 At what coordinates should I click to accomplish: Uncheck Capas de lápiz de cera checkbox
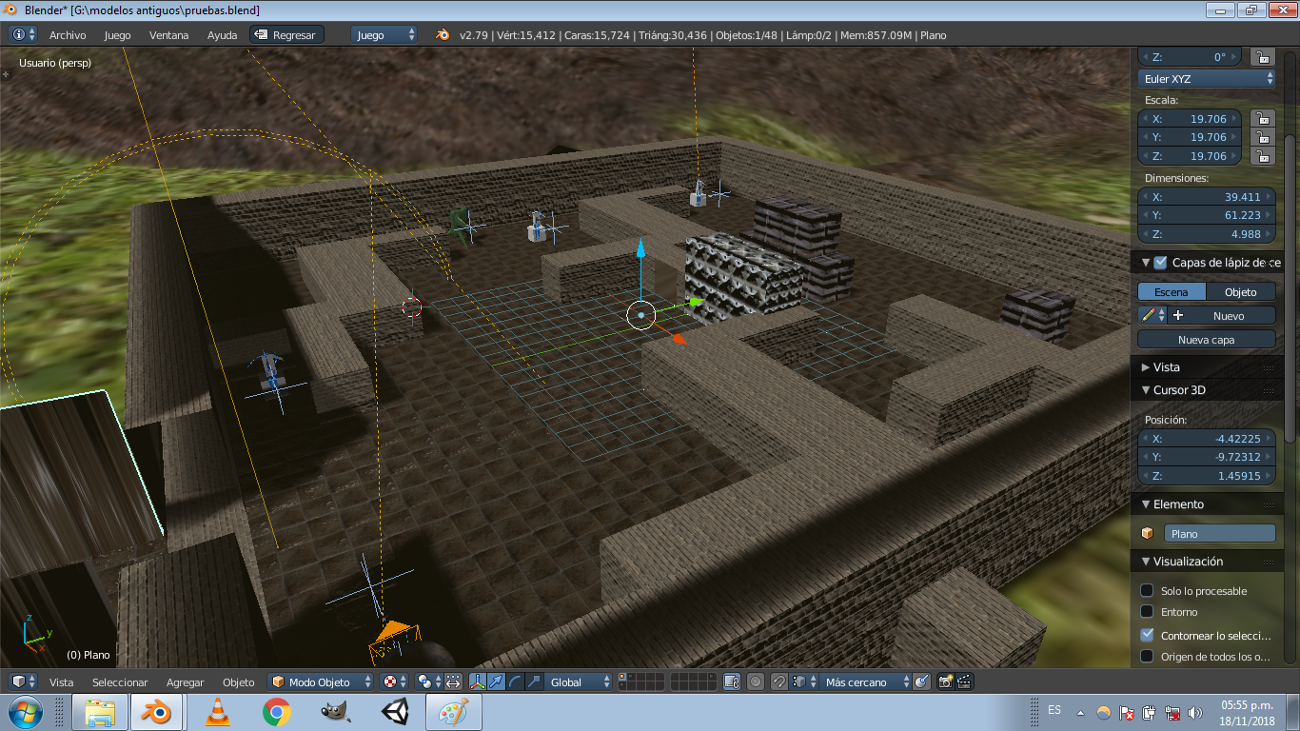pyautogui.click(x=1160, y=263)
